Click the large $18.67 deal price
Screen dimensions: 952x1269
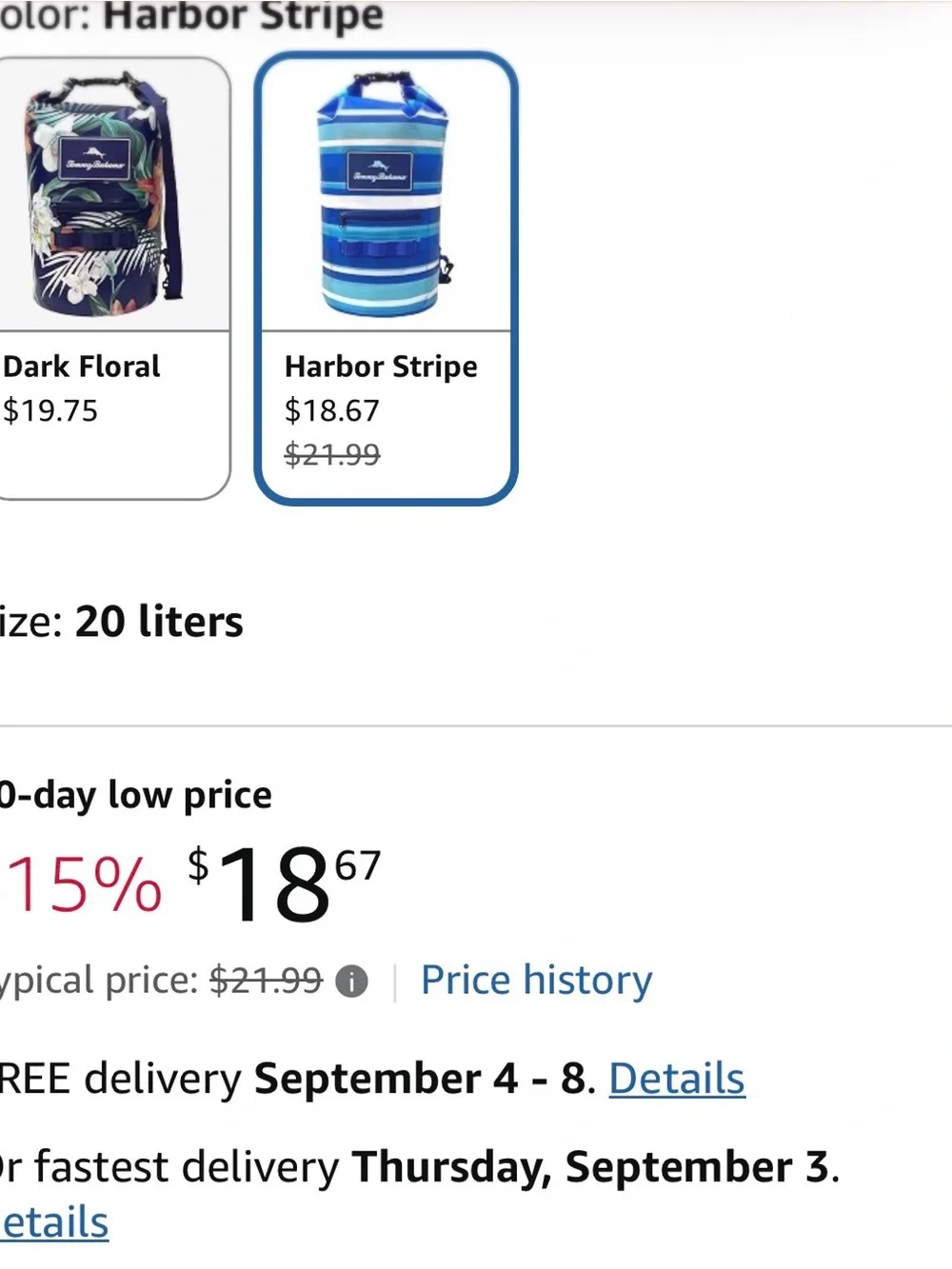pyautogui.click(x=284, y=884)
